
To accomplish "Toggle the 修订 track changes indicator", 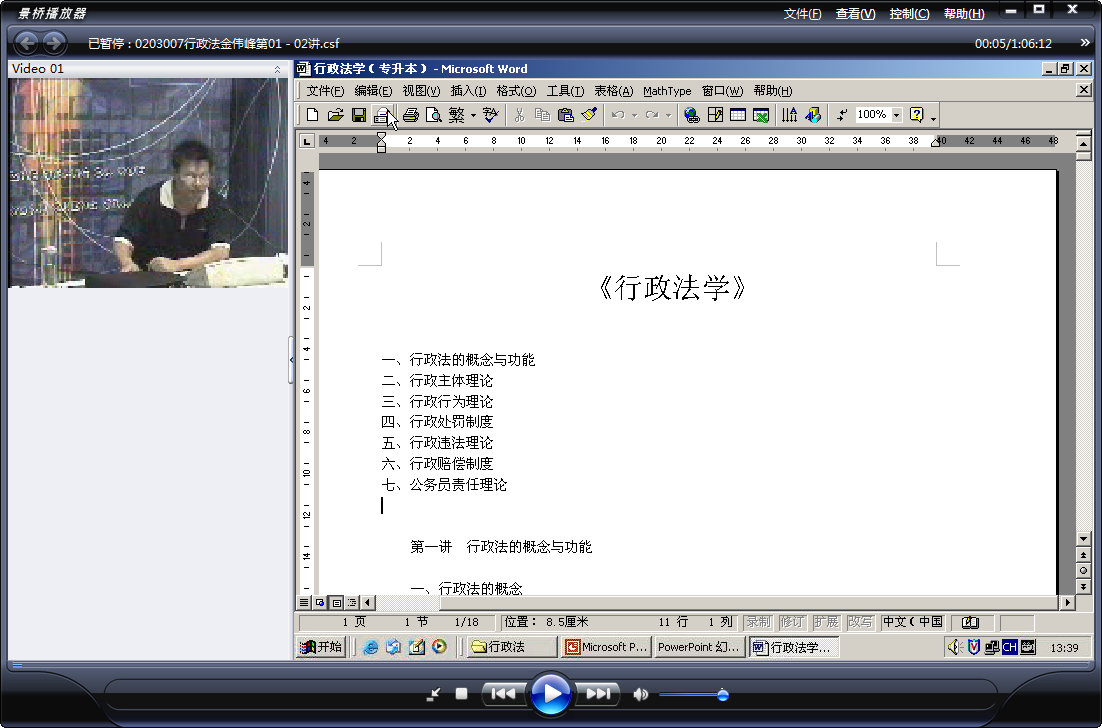I will pyautogui.click(x=792, y=622).
